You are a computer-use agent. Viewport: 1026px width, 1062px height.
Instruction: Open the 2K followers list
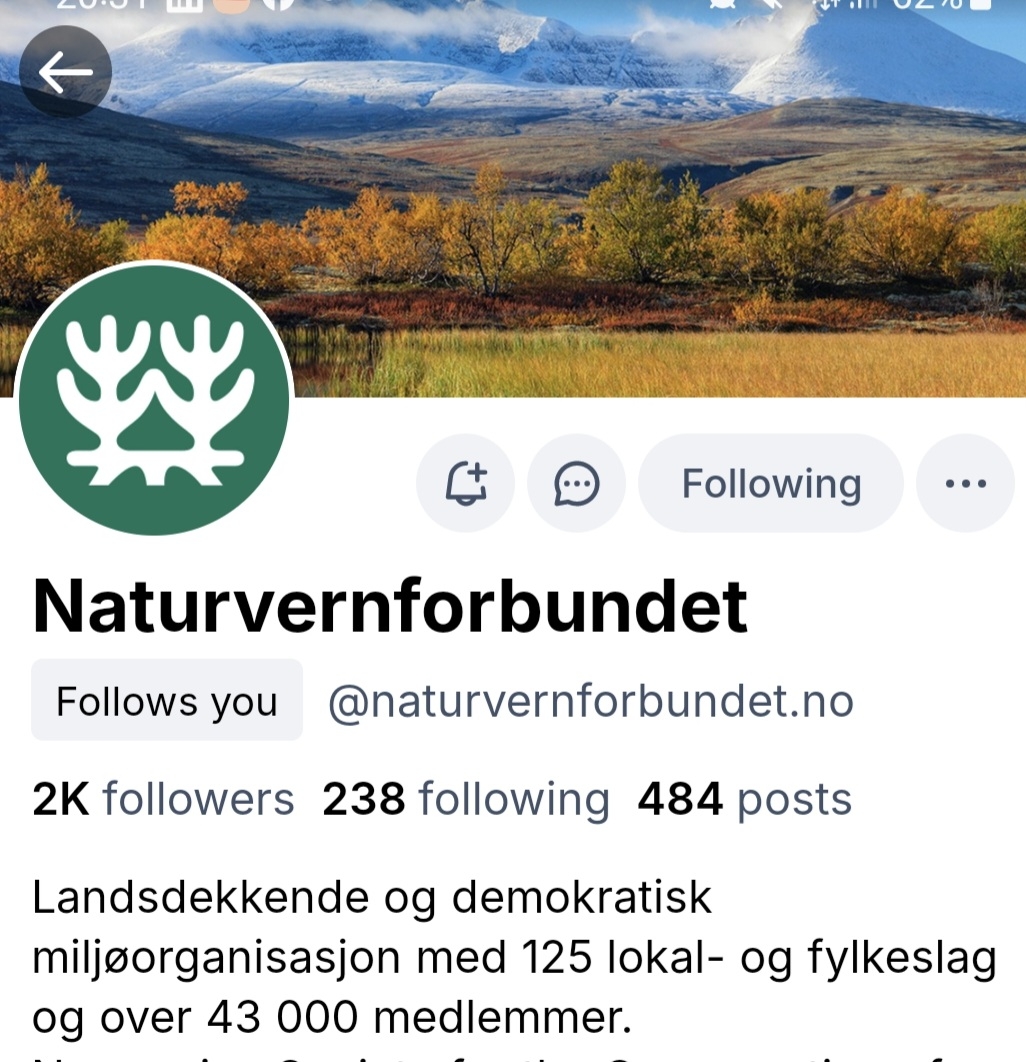point(163,799)
